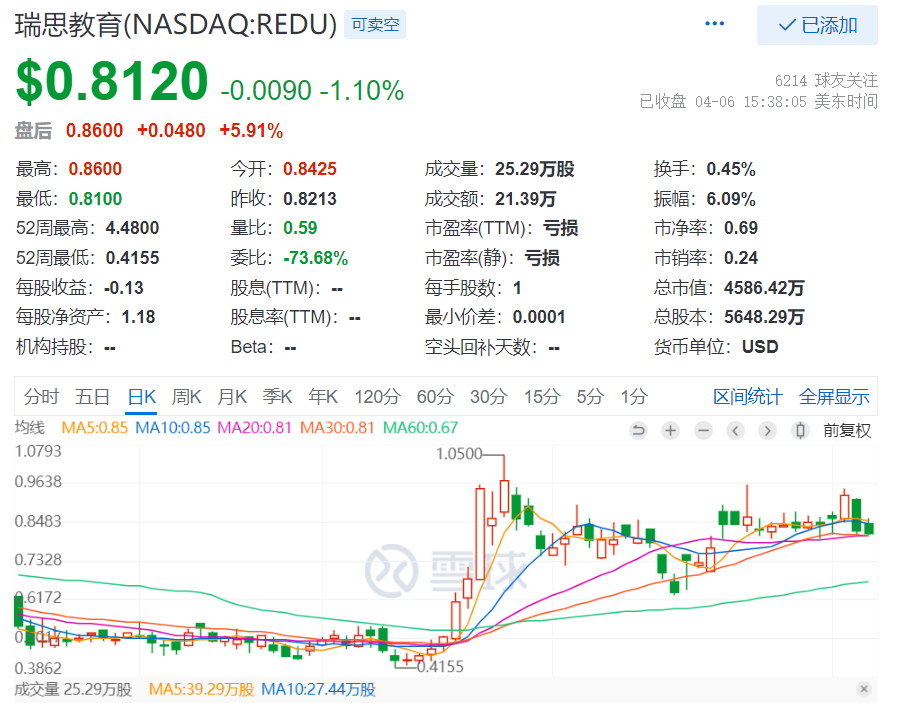Zoom out the chart with minus icon
912x703 pixels.
tap(703, 431)
